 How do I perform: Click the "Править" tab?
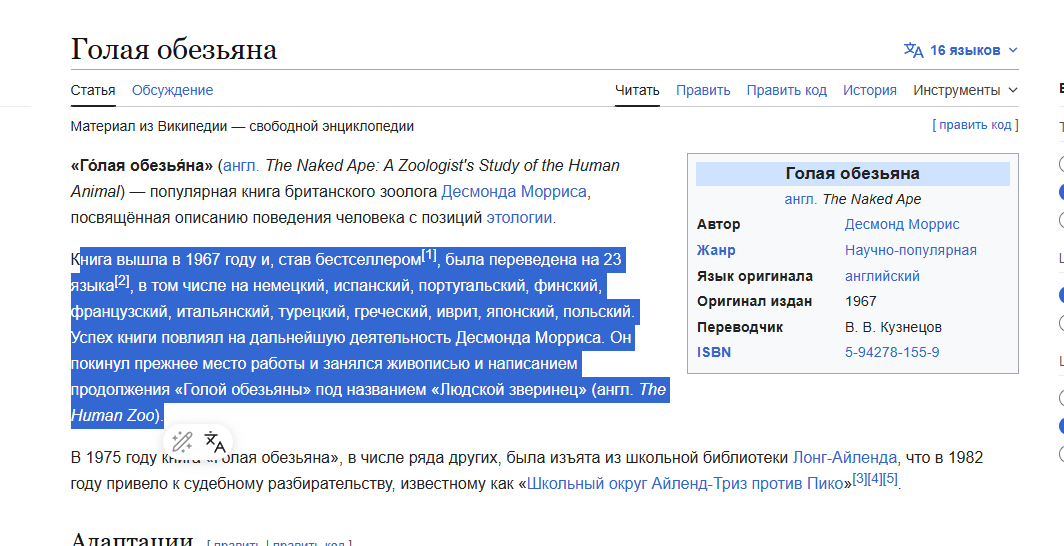(x=703, y=90)
